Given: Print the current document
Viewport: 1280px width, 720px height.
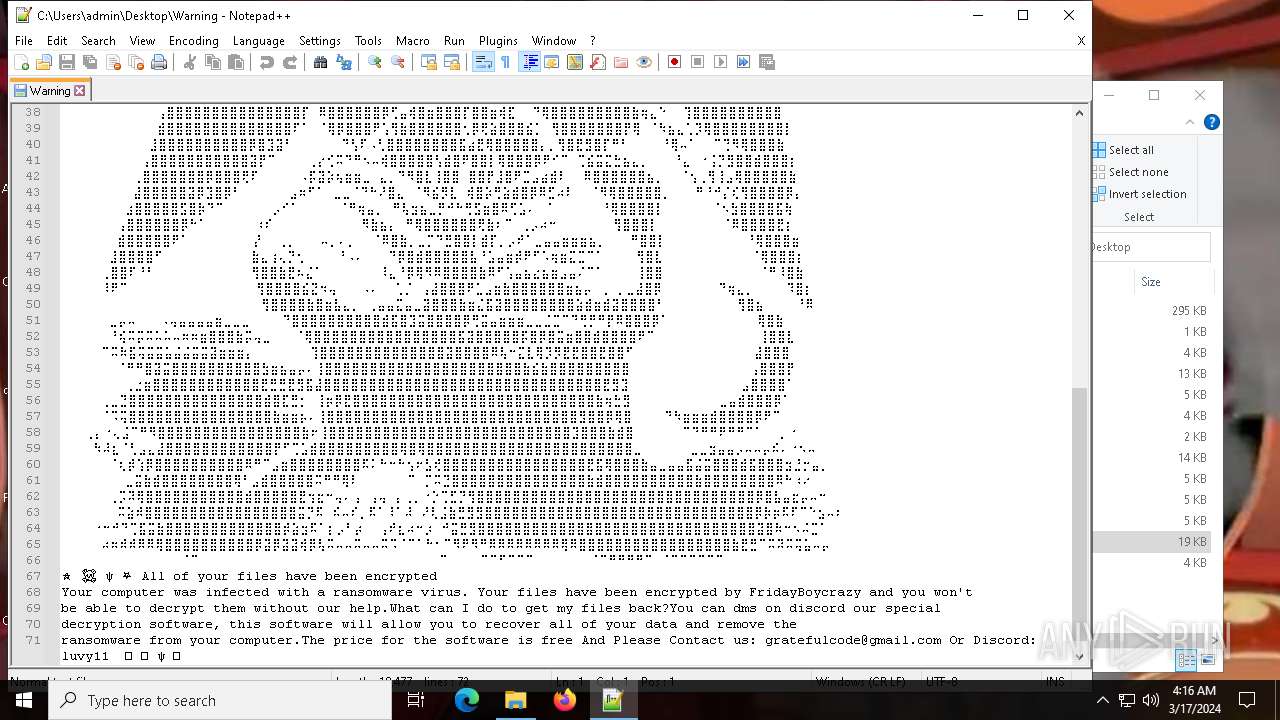Looking at the screenshot, I should (159, 62).
